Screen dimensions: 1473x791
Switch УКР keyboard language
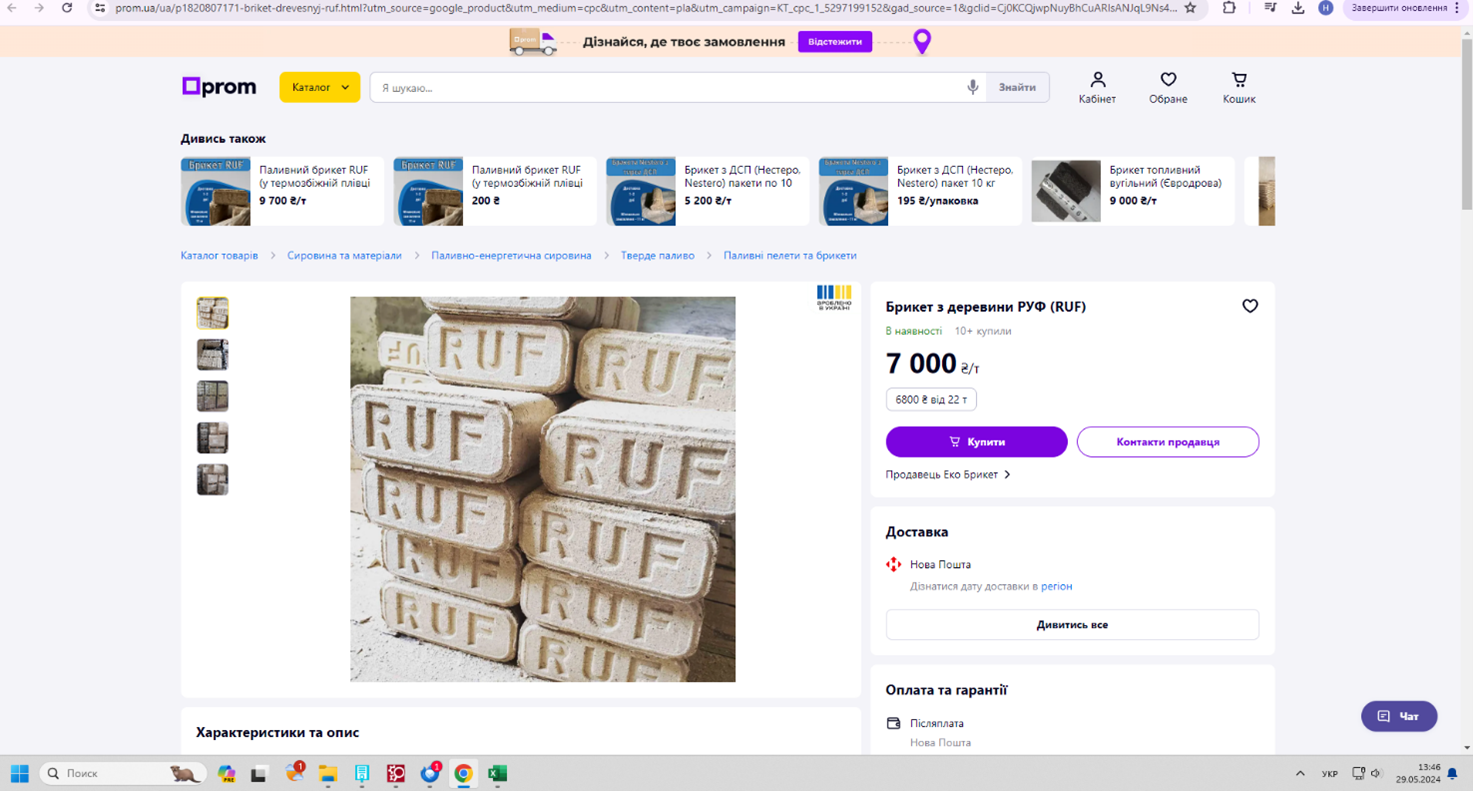[x=1330, y=773]
